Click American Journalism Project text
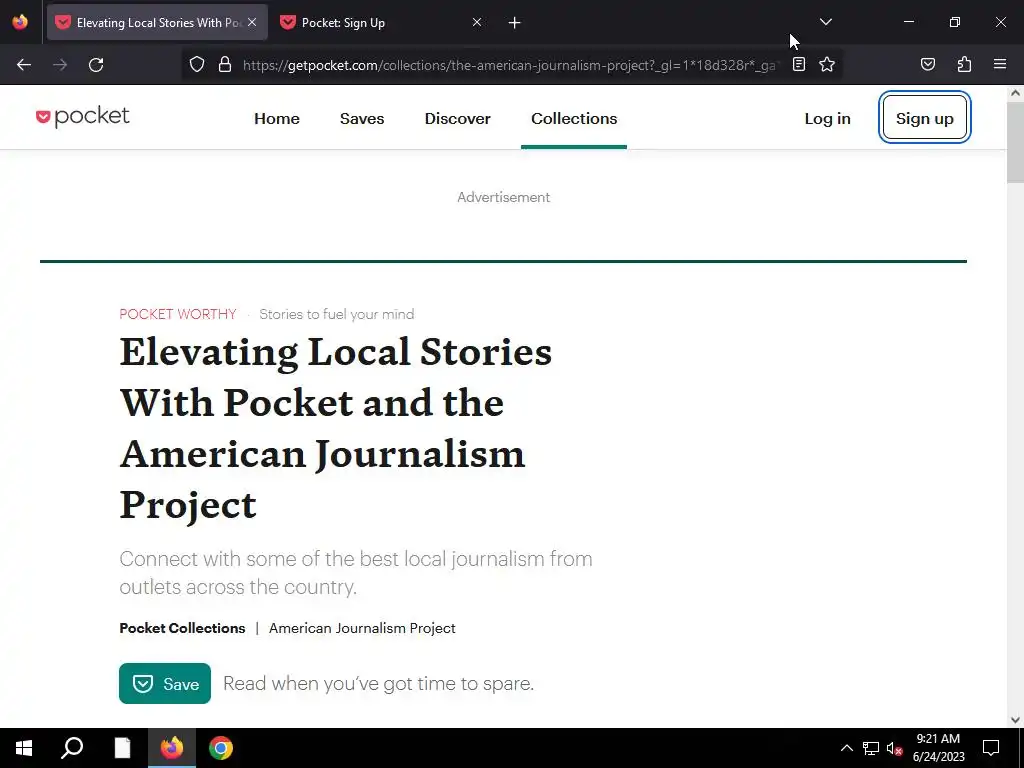Image resolution: width=1024 pixels, height=768 pixels. [362, 628]
